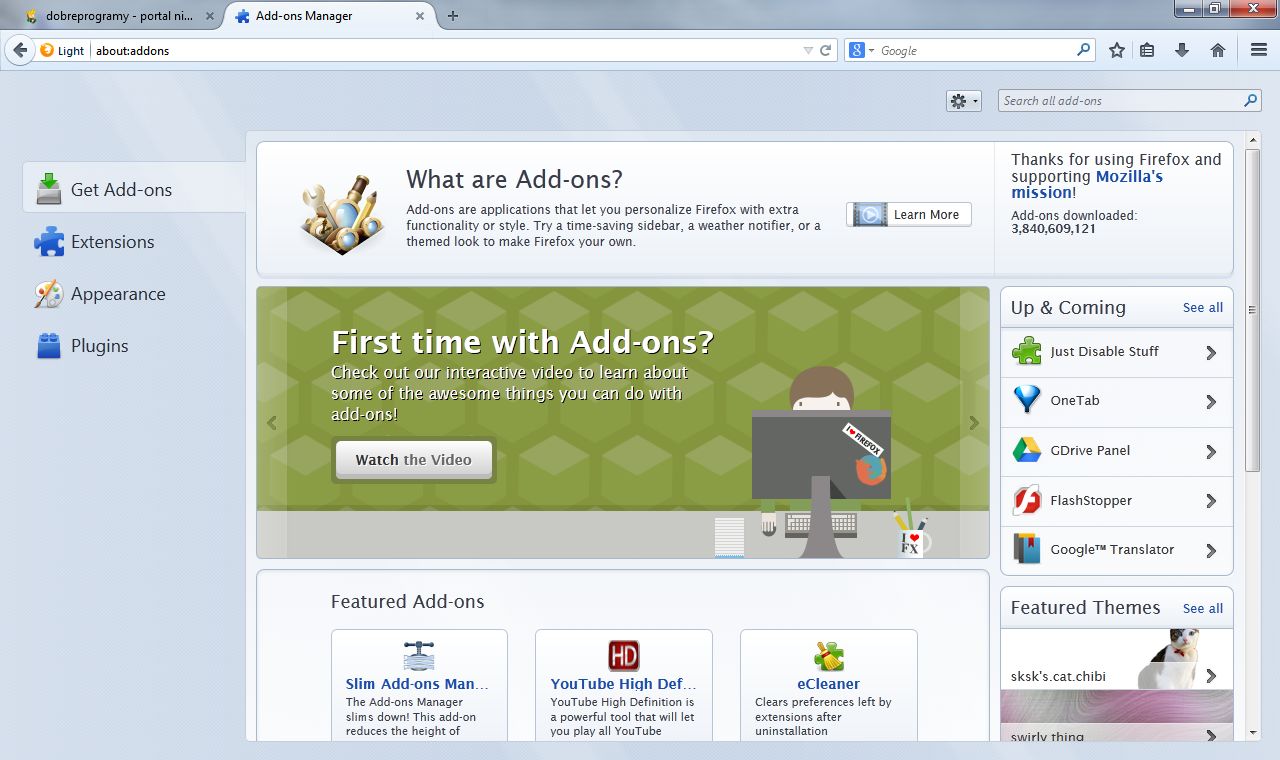Open the address bar history dropdown arrow
The image size is (1280, 760).
coord(808,50)
